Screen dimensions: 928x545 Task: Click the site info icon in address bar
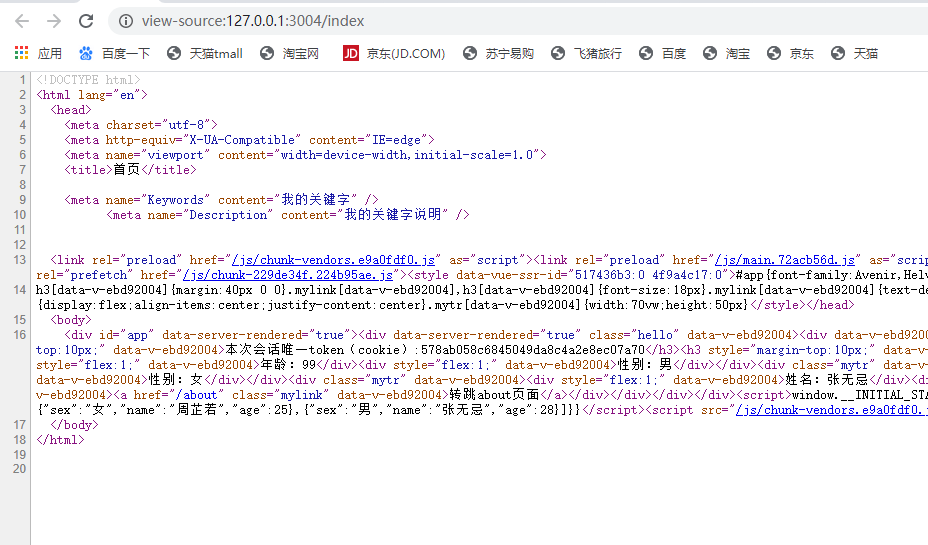tap(125, 21)
